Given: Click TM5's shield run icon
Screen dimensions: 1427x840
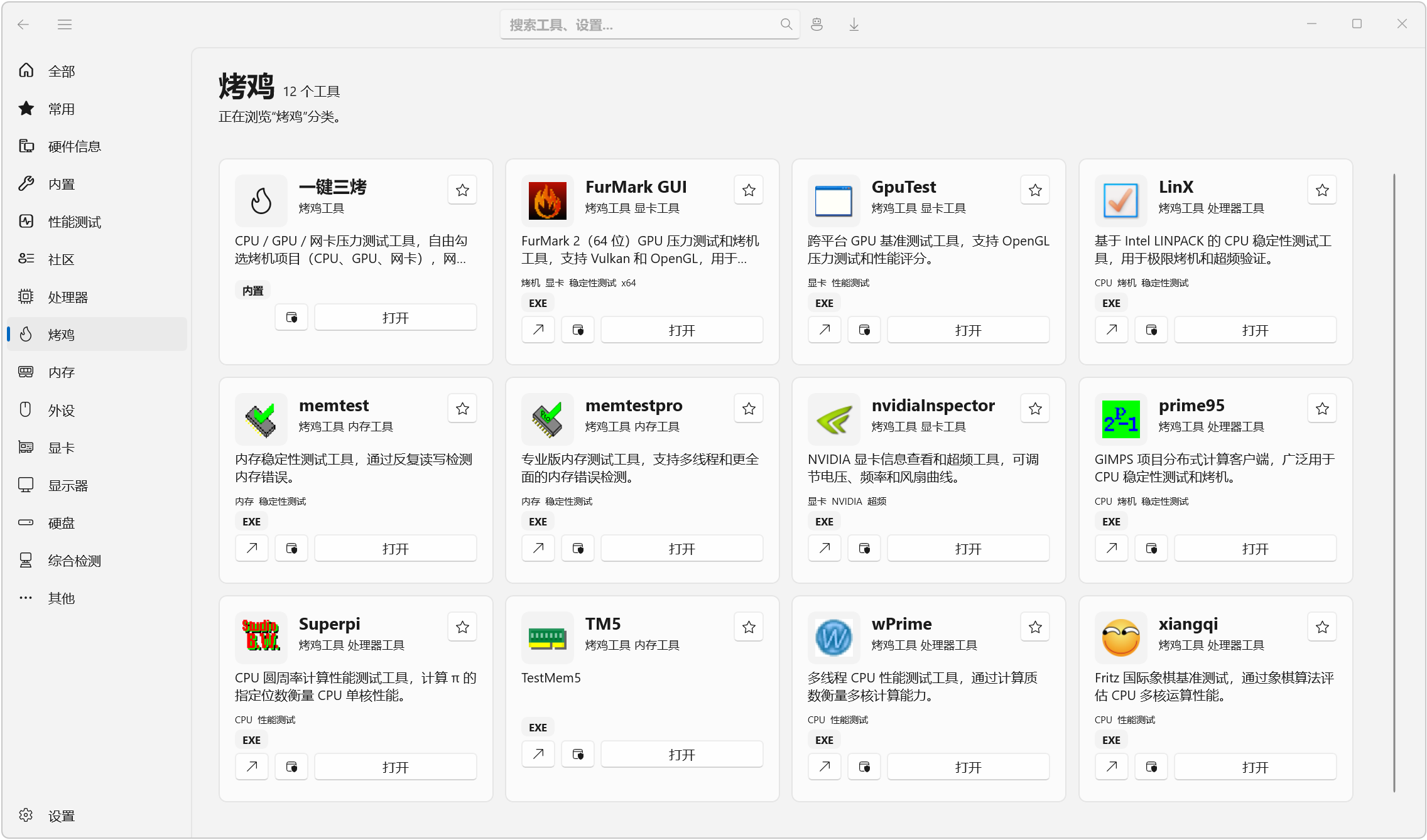Looking at the screenshot, I should tap(578, 754).
